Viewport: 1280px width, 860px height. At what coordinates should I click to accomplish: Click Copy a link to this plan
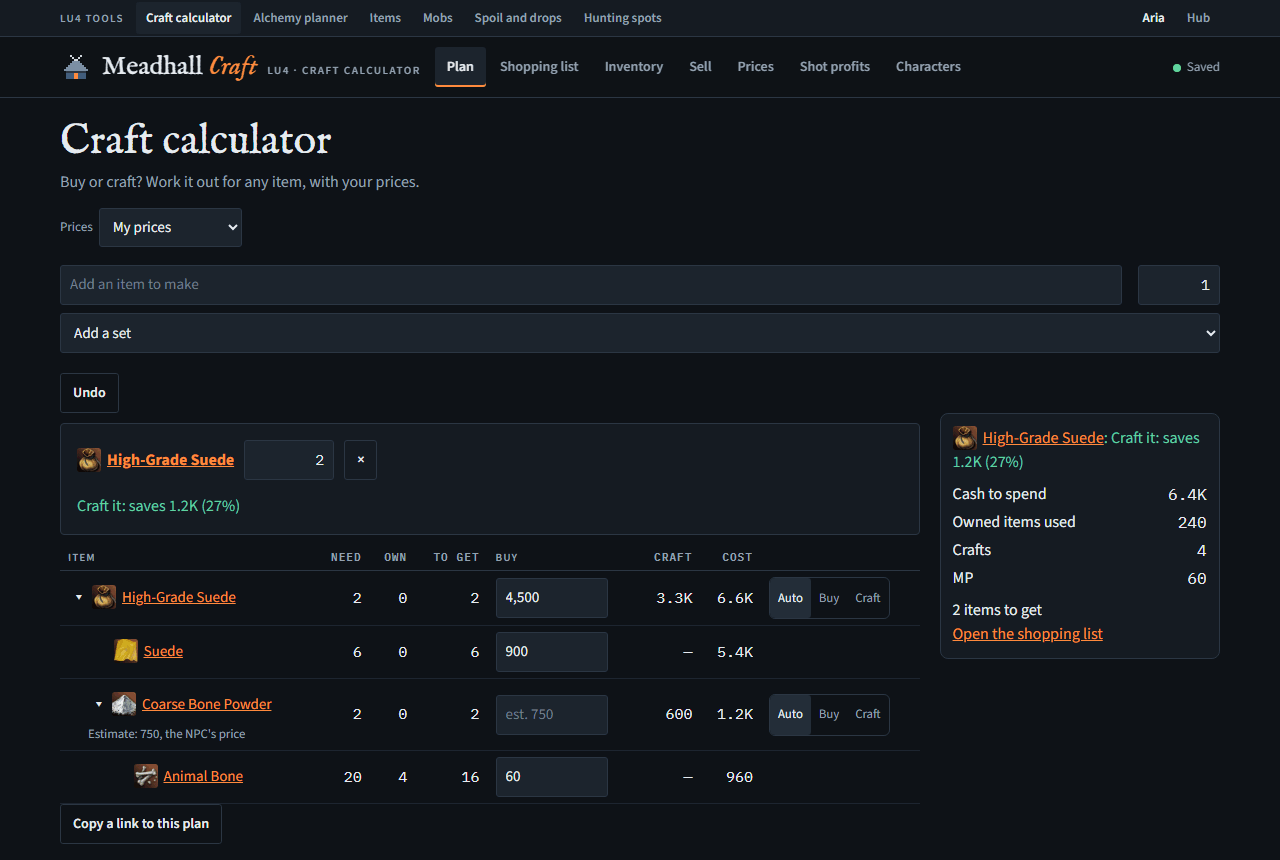[x=141, y=824]
